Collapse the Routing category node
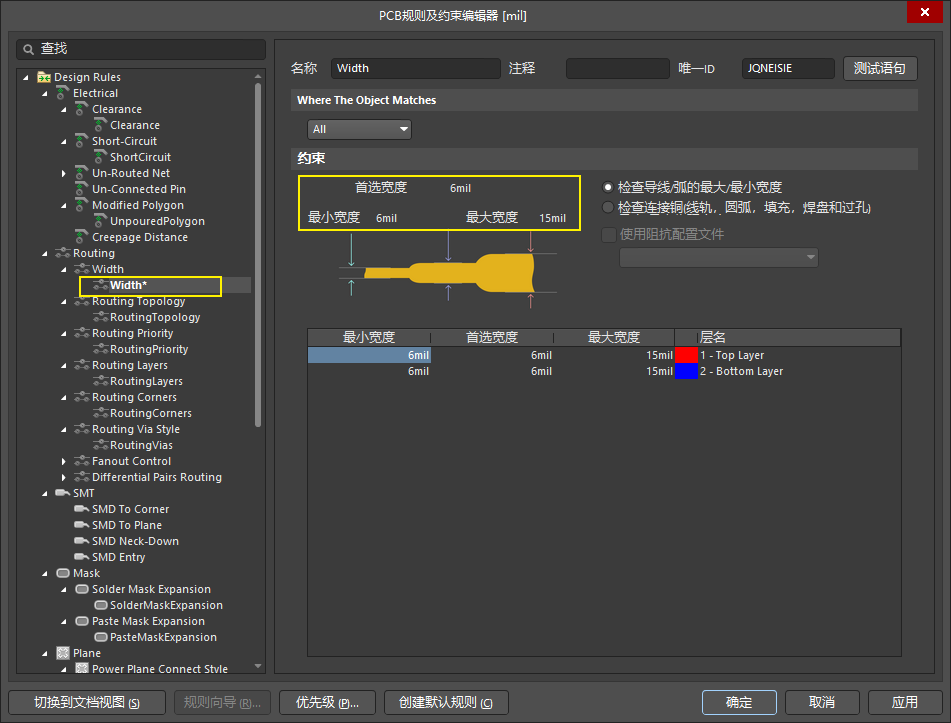Image resolution: width=951 pixels, height=723 pixels. tap(46, 253)
